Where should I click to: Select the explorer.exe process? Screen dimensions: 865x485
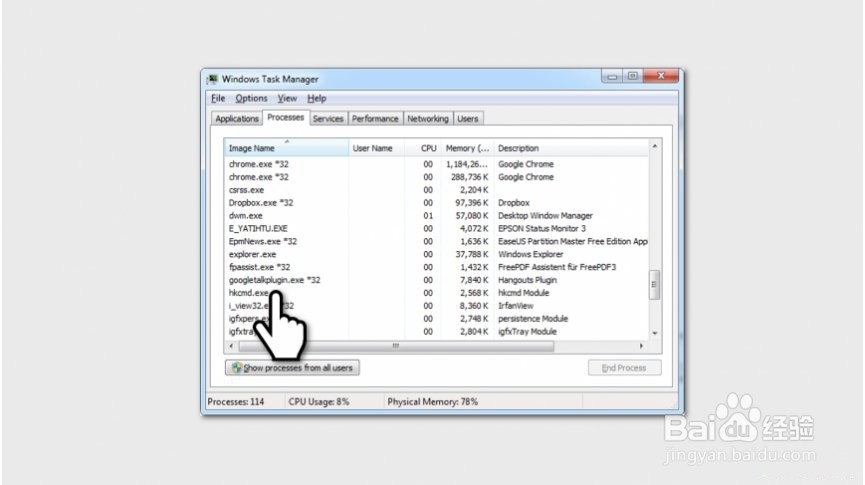[x=436, y=254]
